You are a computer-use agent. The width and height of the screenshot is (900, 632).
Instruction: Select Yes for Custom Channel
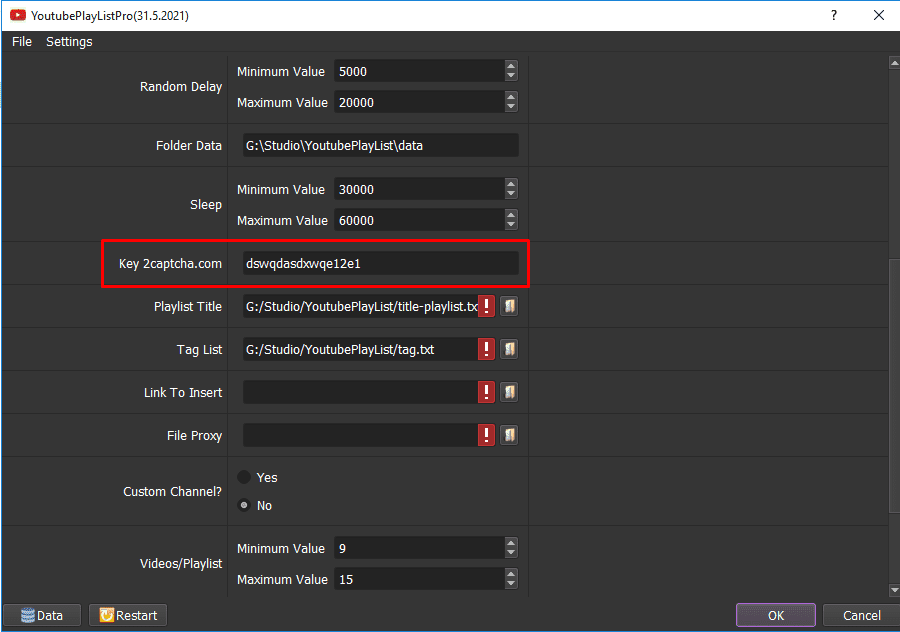pyautogui.click(x=244, y=477)
